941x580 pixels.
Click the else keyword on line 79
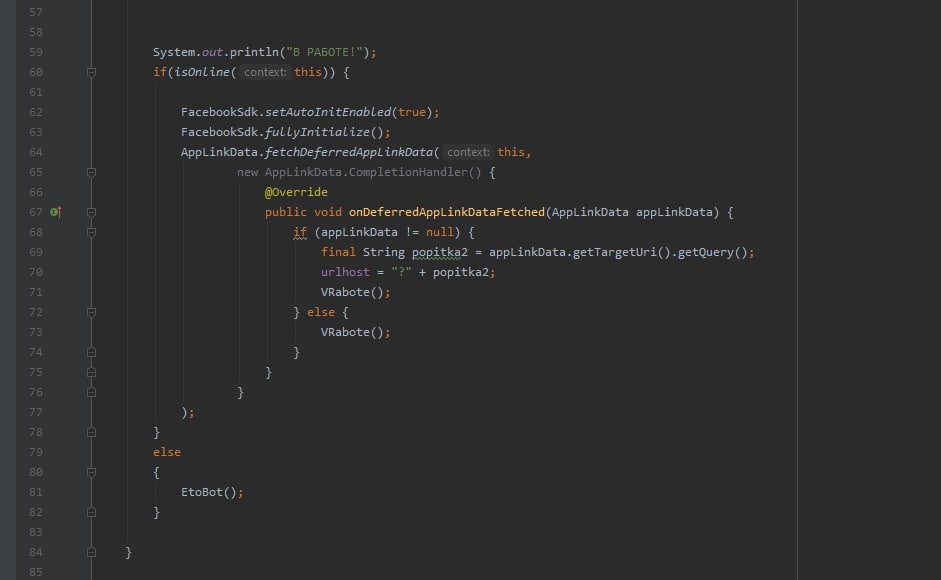(167, 452)
